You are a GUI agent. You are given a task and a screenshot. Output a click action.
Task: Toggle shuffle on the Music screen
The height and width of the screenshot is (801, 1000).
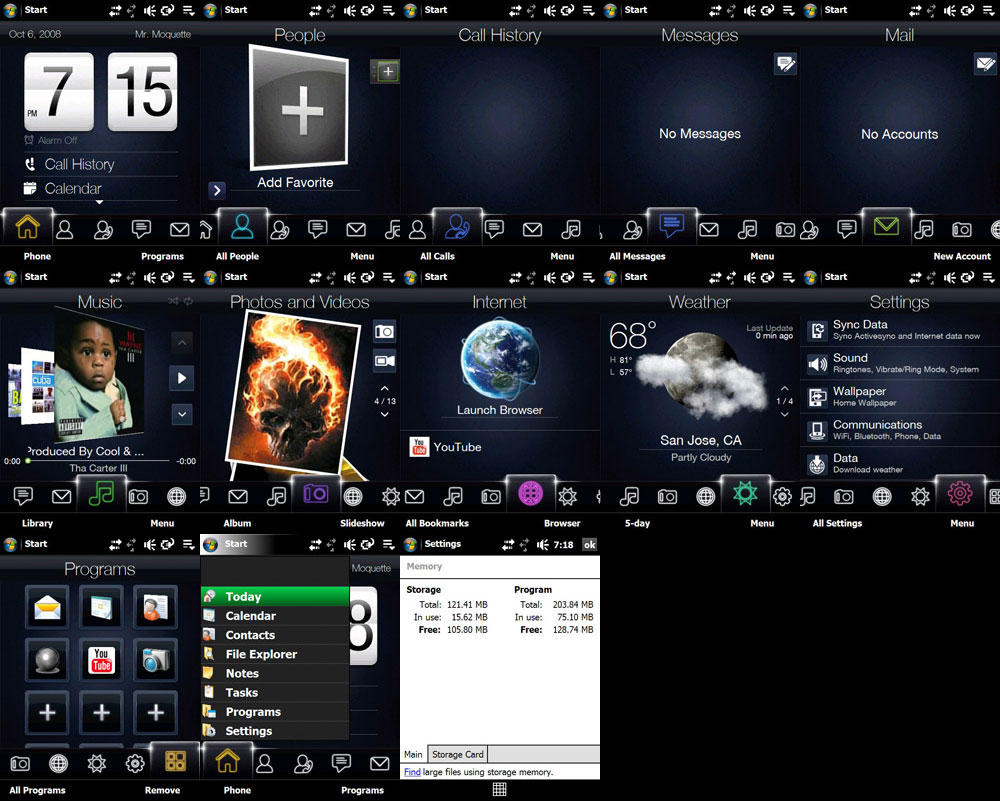174,300
